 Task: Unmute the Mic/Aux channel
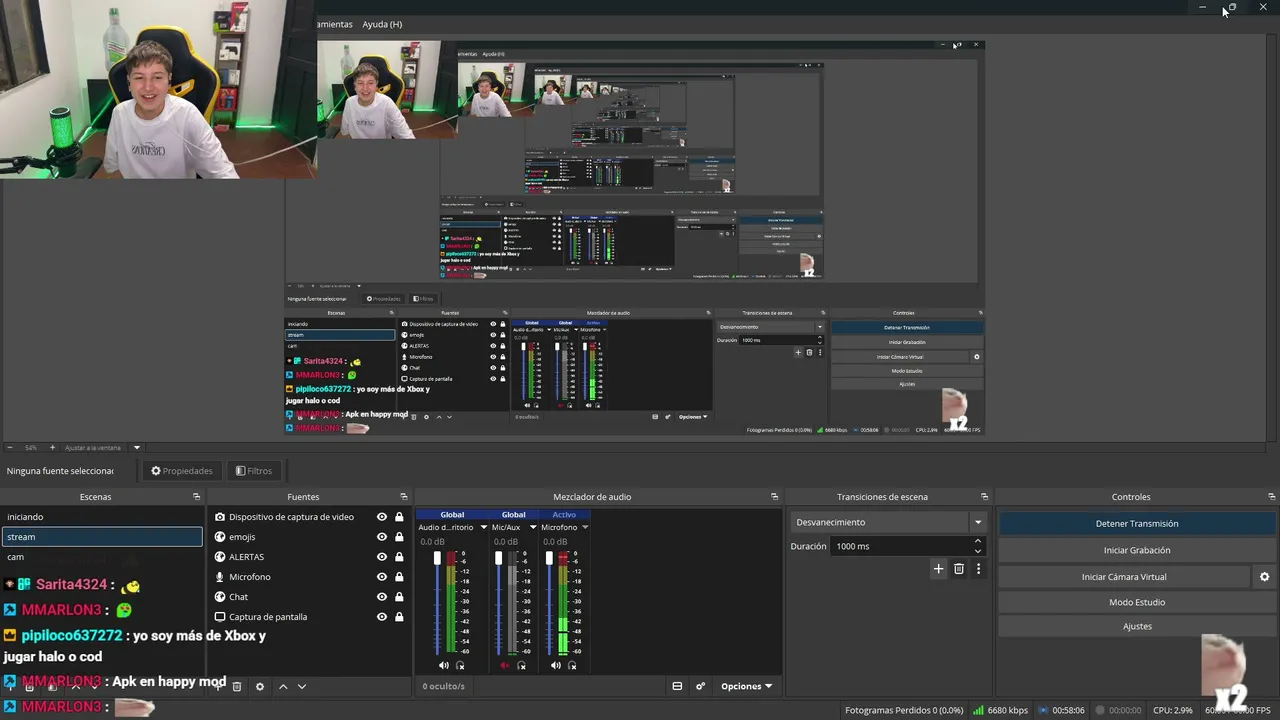click(x=505, y=665)
